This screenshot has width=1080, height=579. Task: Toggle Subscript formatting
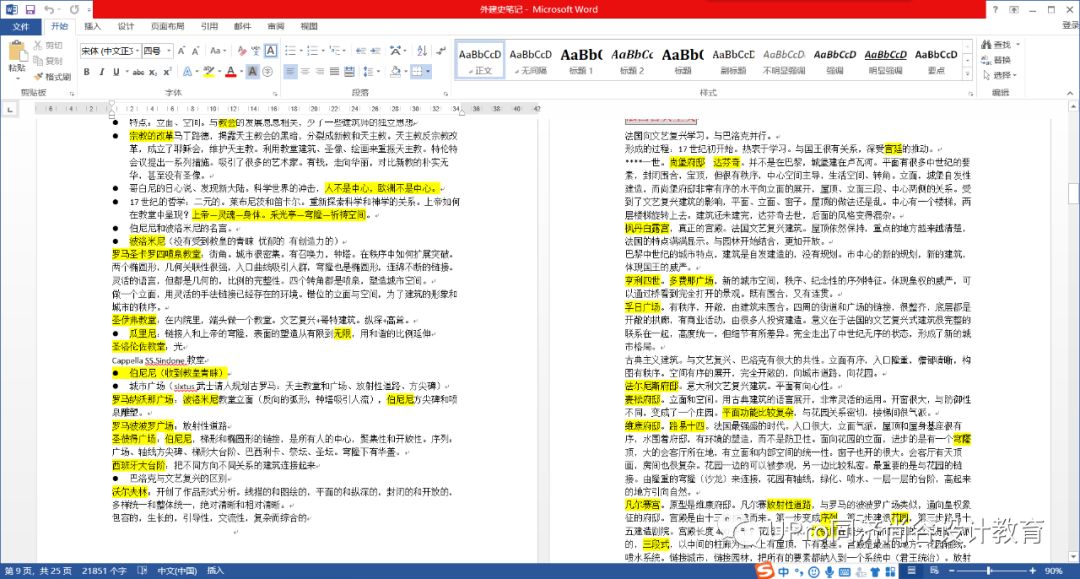pyautogui.click(x=153, y=72)
